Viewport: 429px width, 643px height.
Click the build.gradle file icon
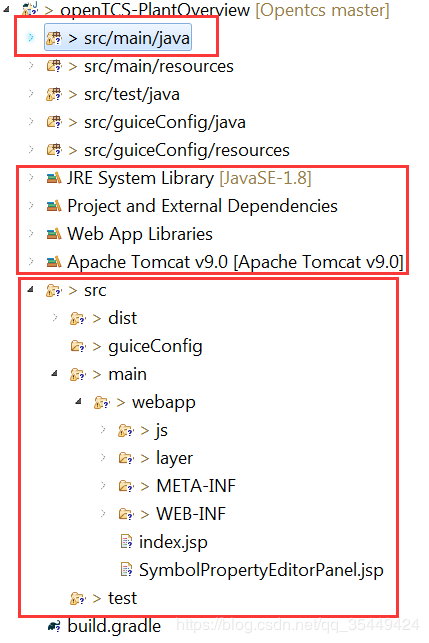(54, 626)
